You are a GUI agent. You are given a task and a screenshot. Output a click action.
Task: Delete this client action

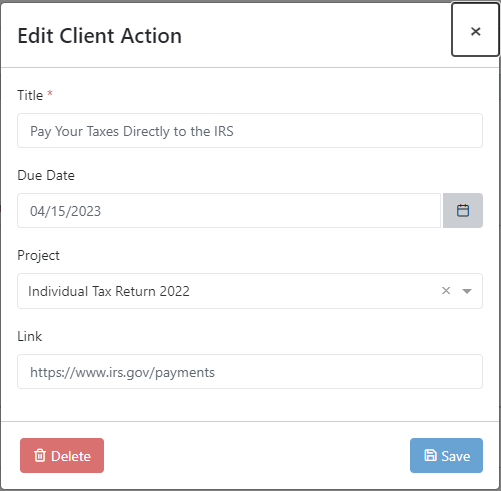(62, 455)
